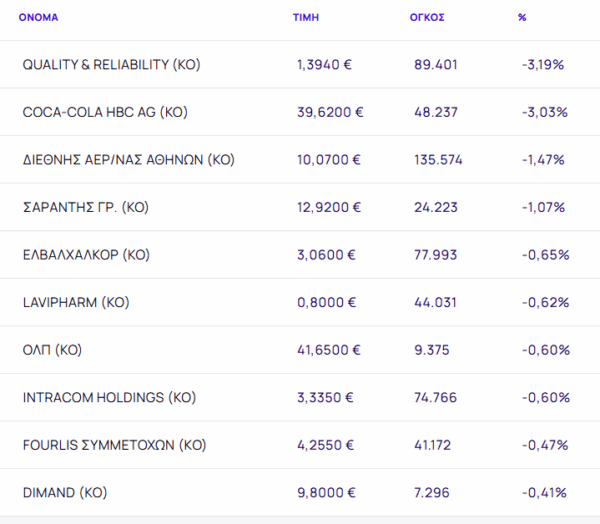Screen dimensions: 600x524
Task: Sort by % change column header
Action: click(522, 18)
